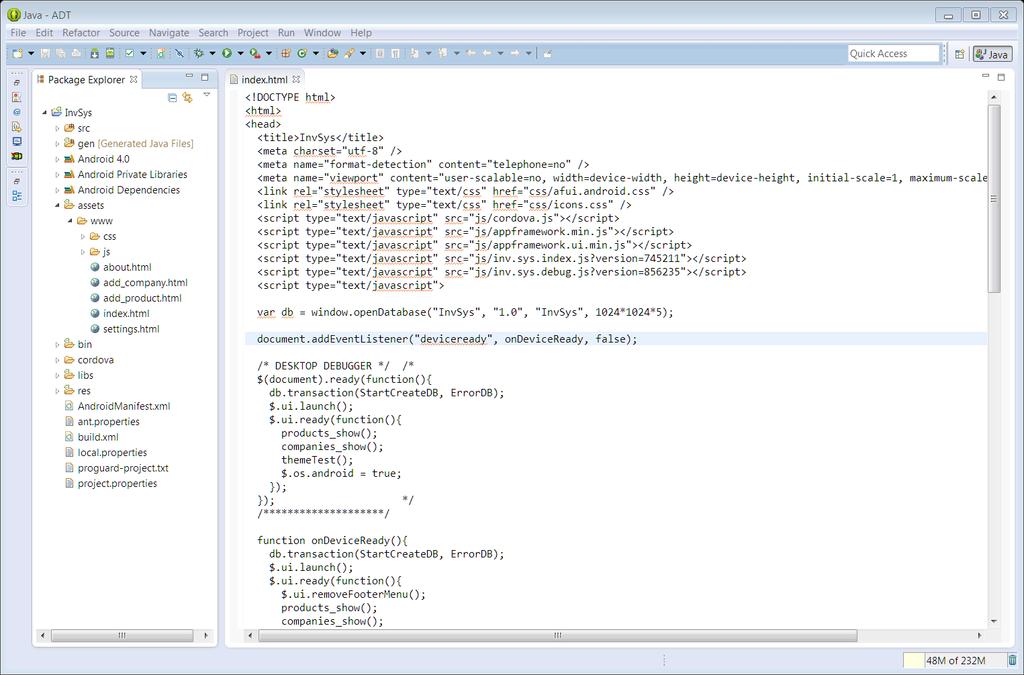Image resolution: width=1024 pixels, height=675 pixels.
Task: Select AndroidManifest.xml in Package Explorer
Action: 123,406
